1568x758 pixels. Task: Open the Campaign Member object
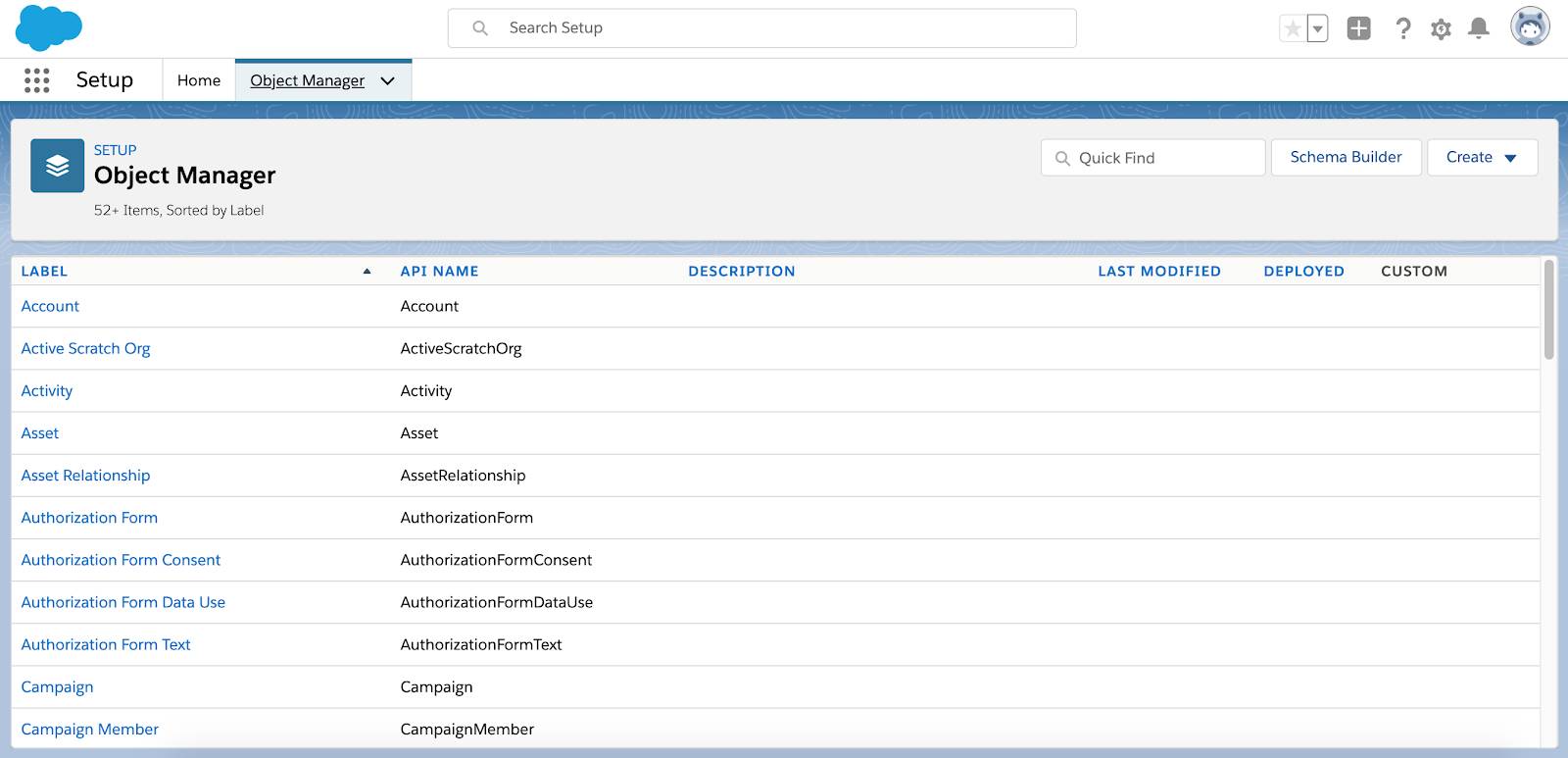click(x=90, y=729)
